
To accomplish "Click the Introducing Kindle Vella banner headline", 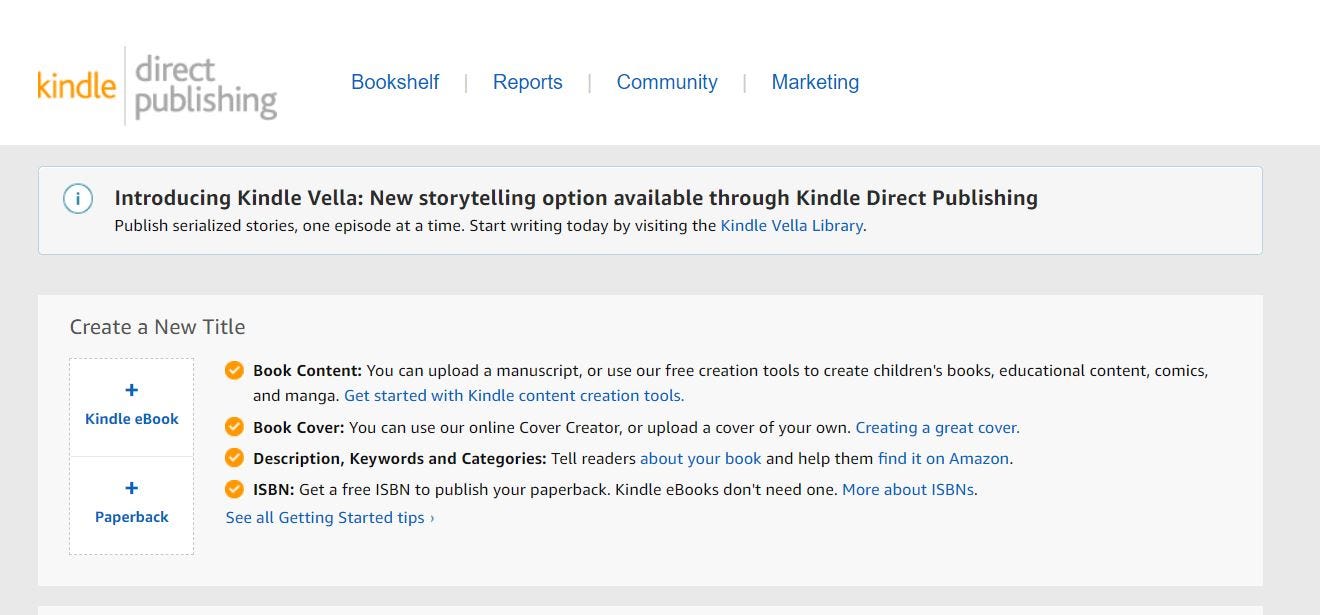I will click(x=576, y=198).
